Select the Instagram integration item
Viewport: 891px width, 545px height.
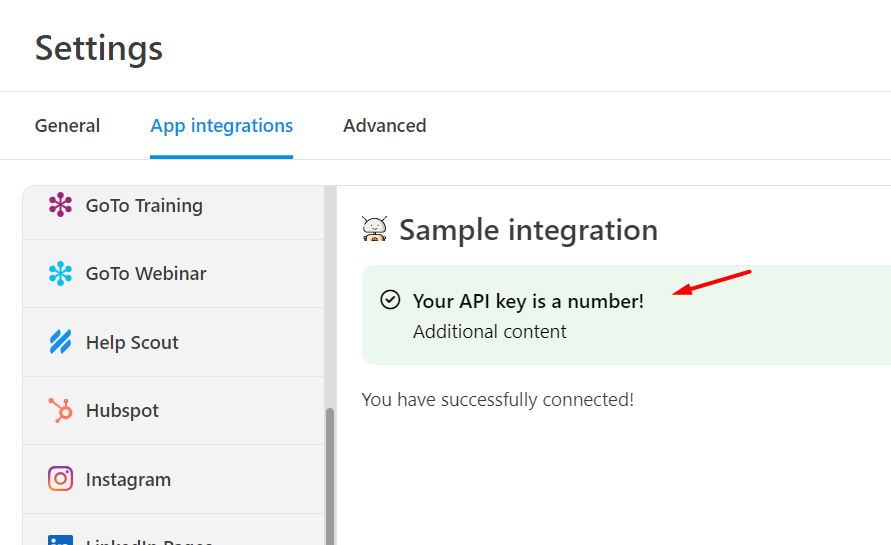coord(128,480)
